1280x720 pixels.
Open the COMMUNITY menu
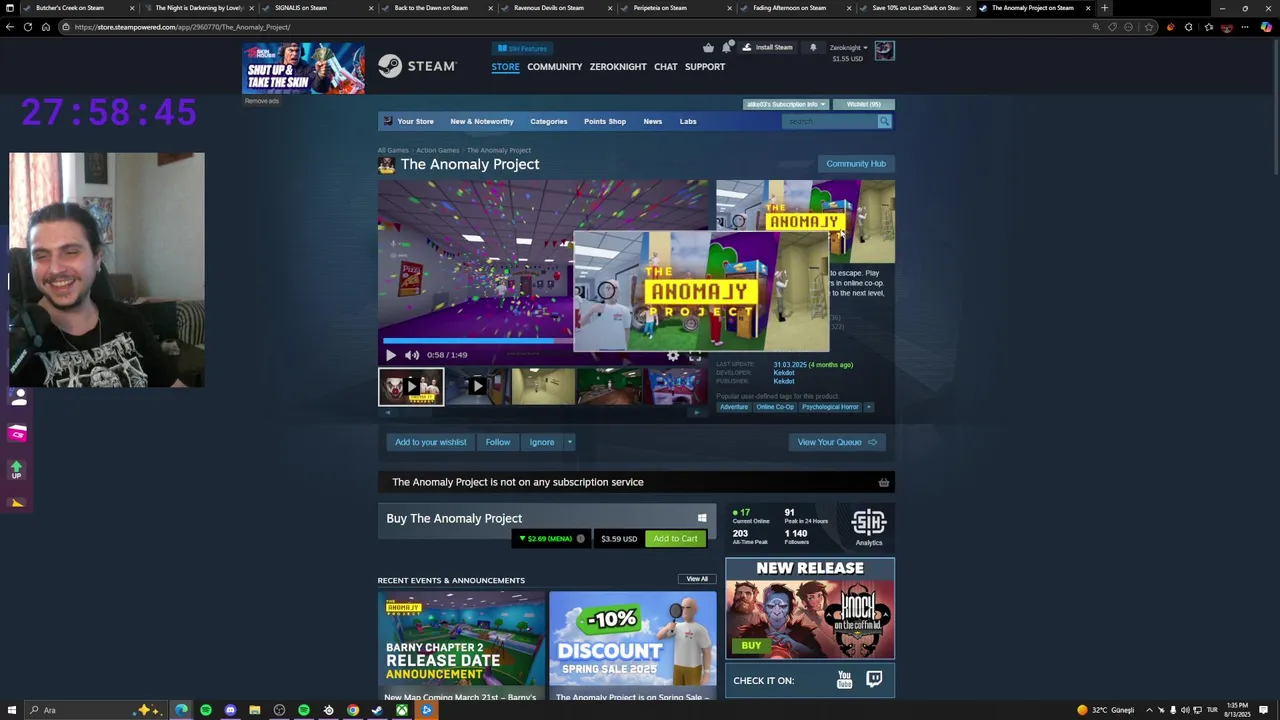coord(554,67)
